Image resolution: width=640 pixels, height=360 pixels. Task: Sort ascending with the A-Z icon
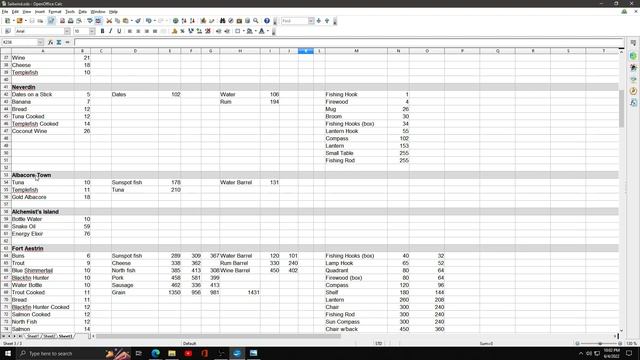point(184,21)
